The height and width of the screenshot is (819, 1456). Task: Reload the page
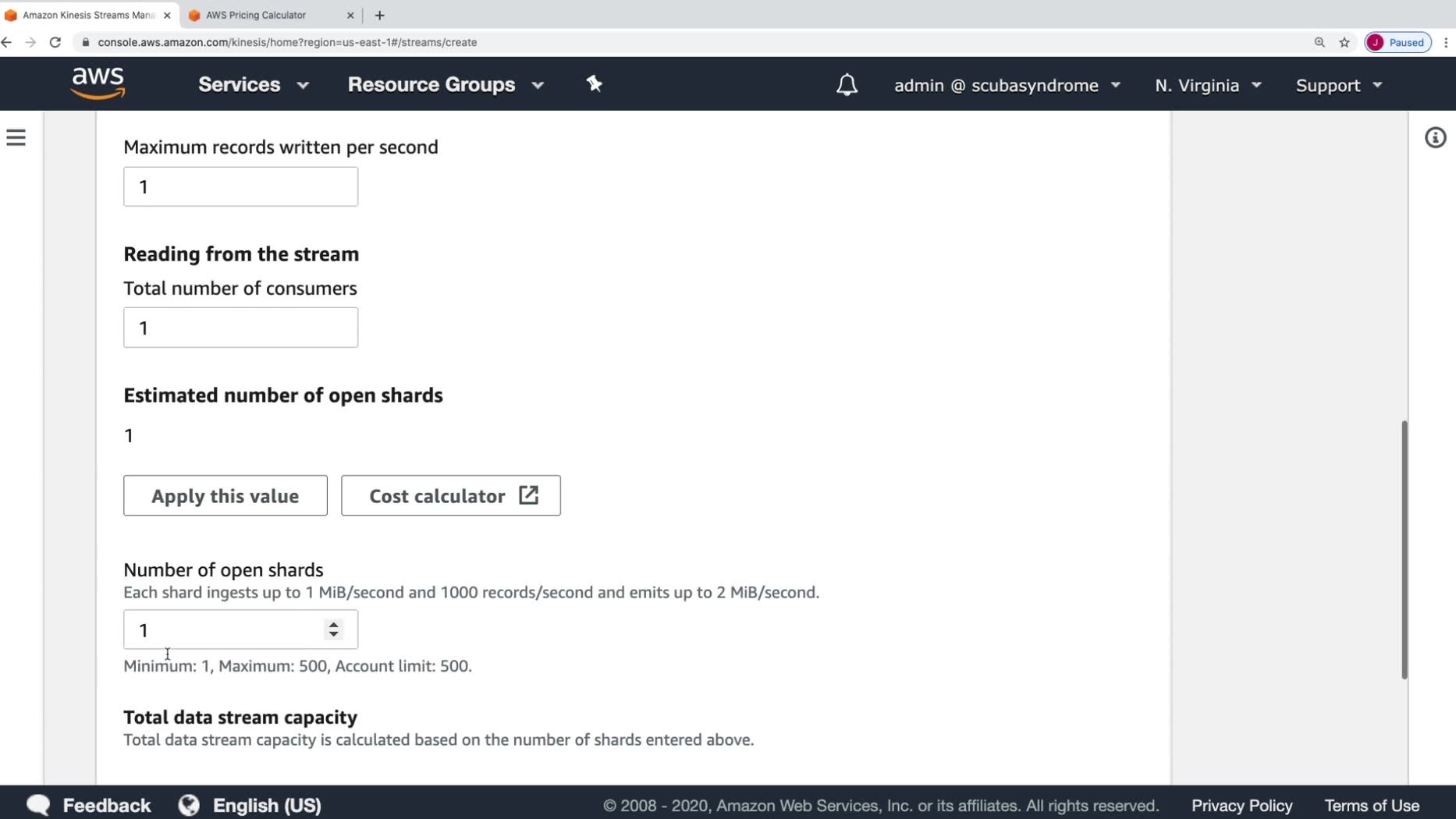click(55, 42)
